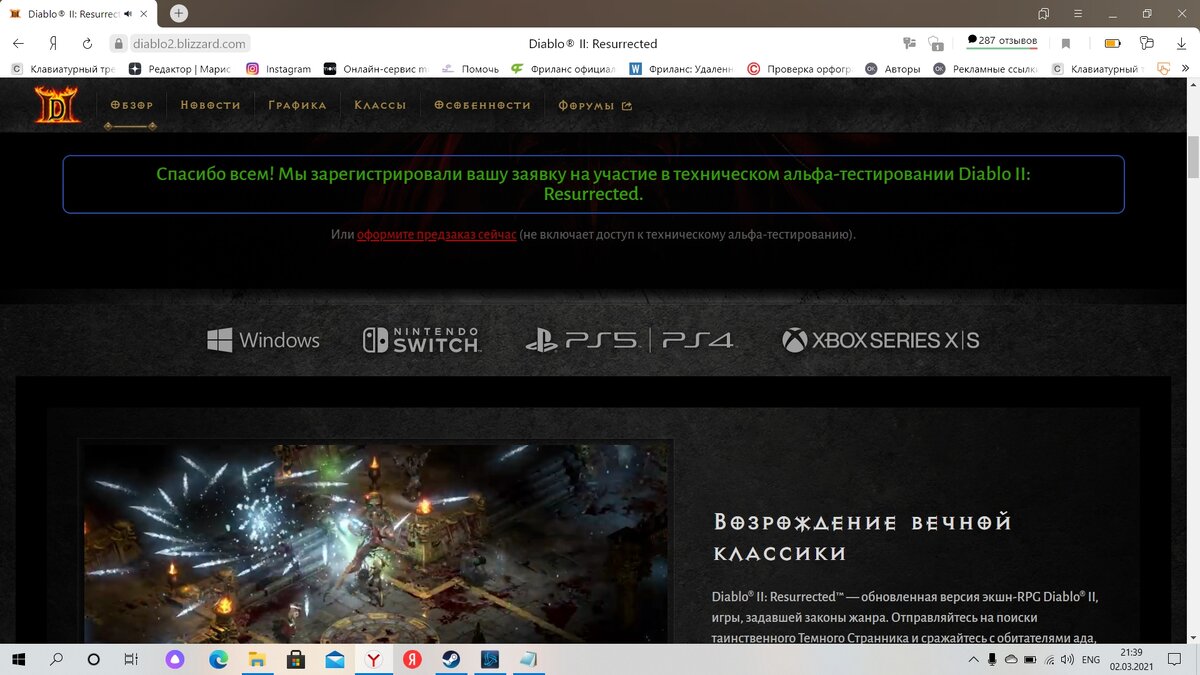Viewport: 1200px width, 675px height.
Task: Click the Diablo II logo in site header
Action: 57,105
